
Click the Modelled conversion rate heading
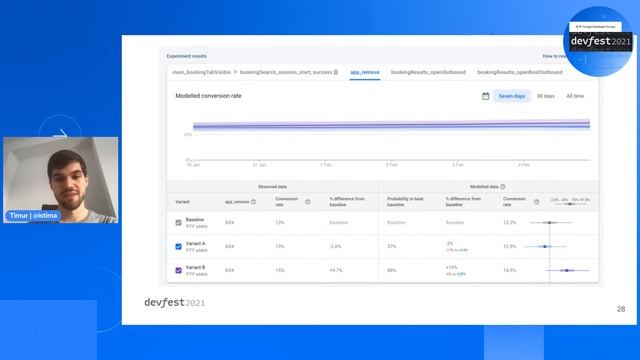click(x=208, y=96)
